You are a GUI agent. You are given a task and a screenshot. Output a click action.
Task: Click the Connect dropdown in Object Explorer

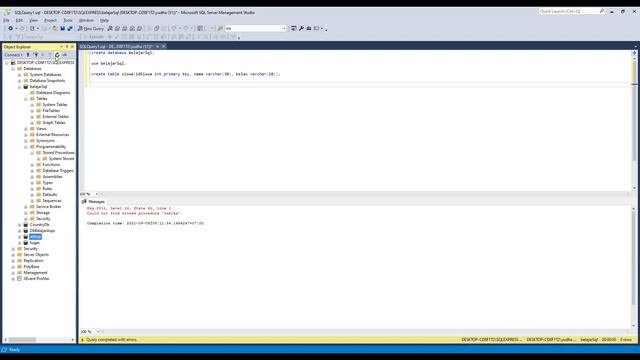(x=13, y=55)
